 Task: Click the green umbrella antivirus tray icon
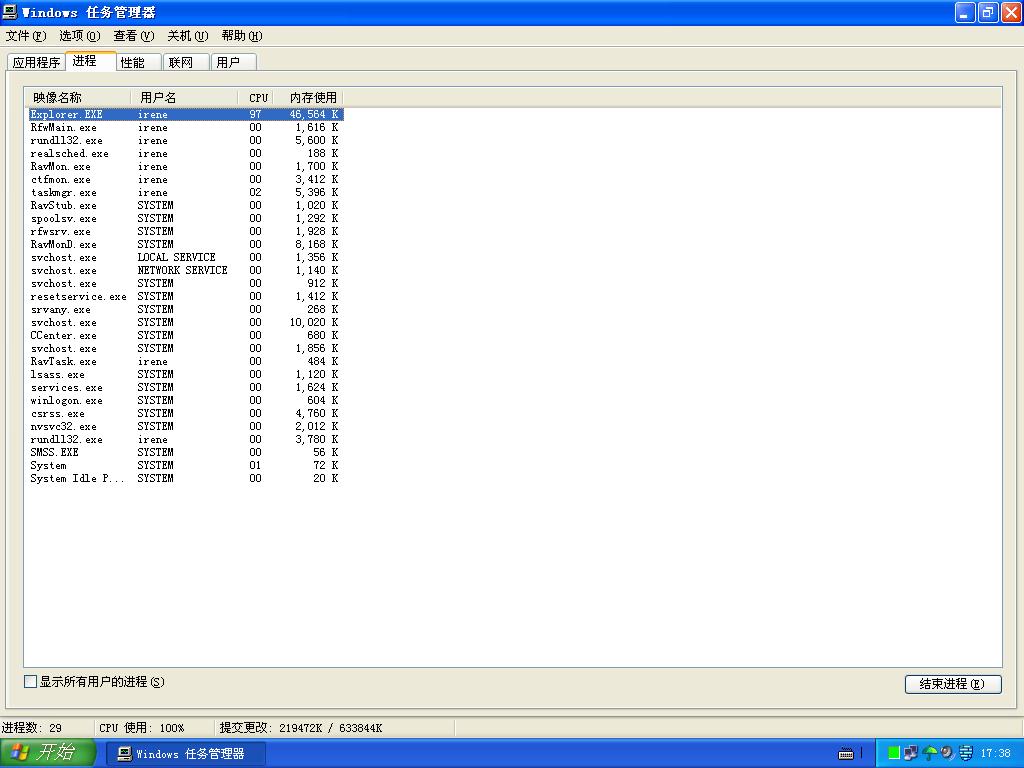(929, 753)
